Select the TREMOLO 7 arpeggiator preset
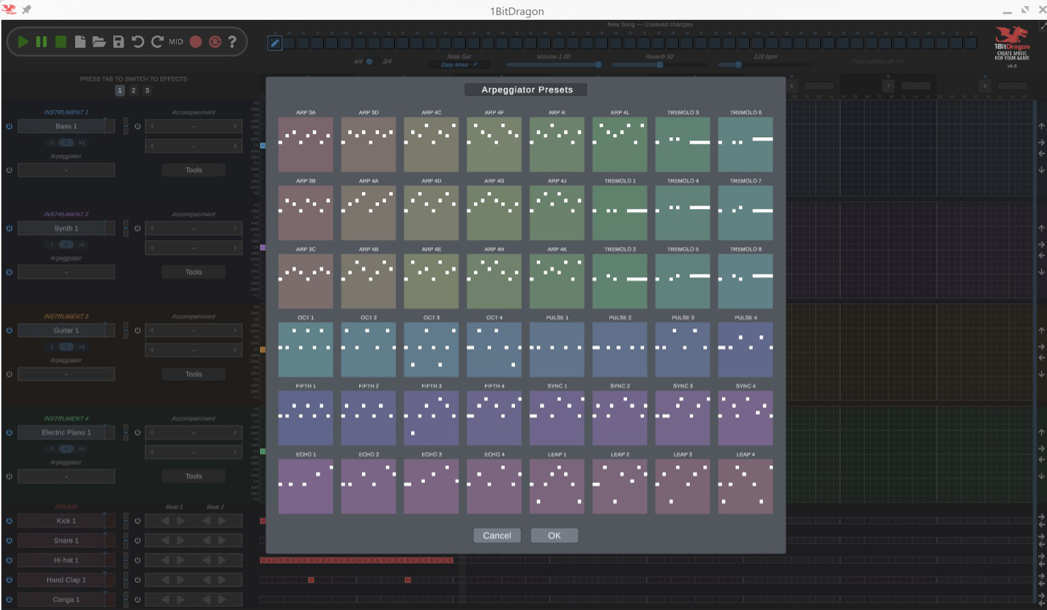The image size is (1047, 610). (x=745, y=212)
